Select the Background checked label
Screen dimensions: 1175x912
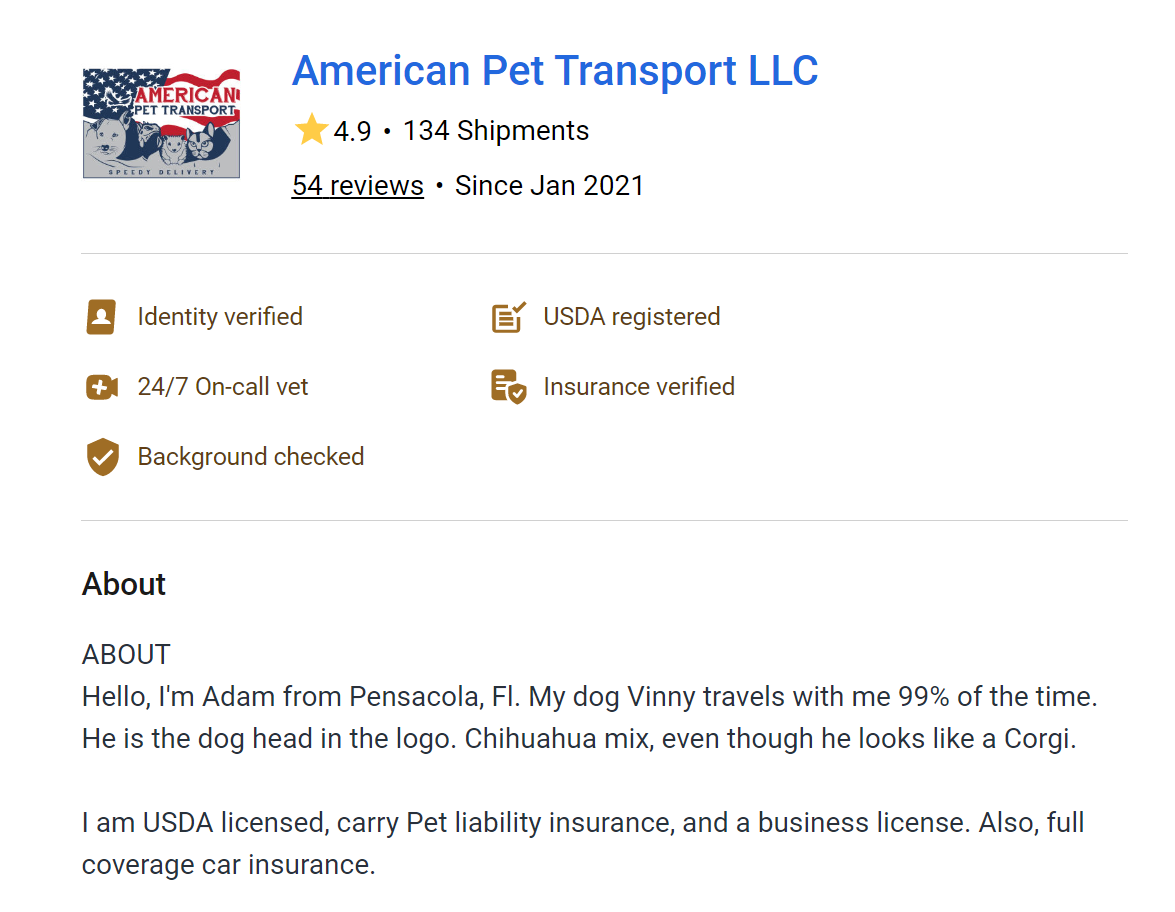[251, 457]
